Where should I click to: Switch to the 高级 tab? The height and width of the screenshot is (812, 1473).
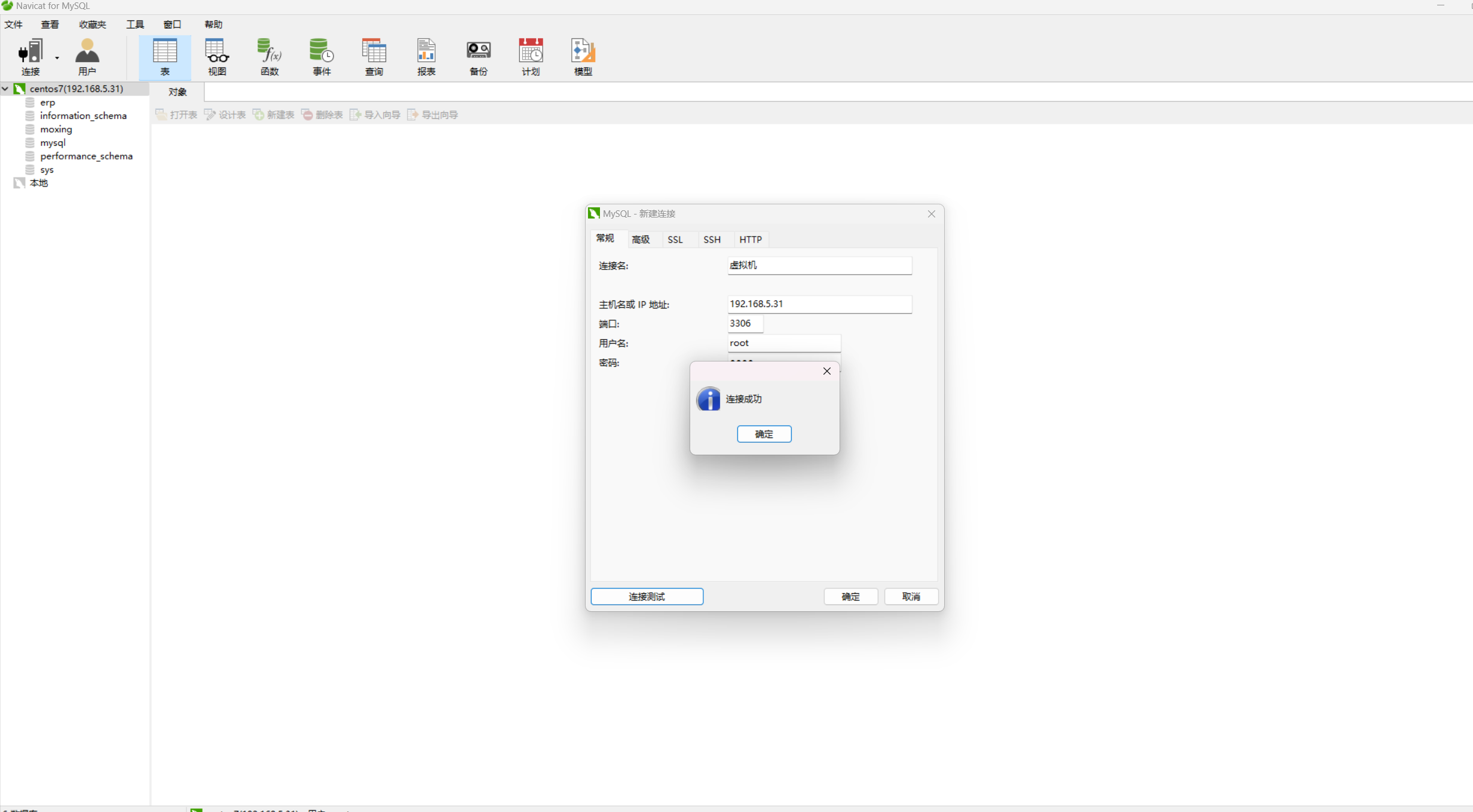[640, 239]
